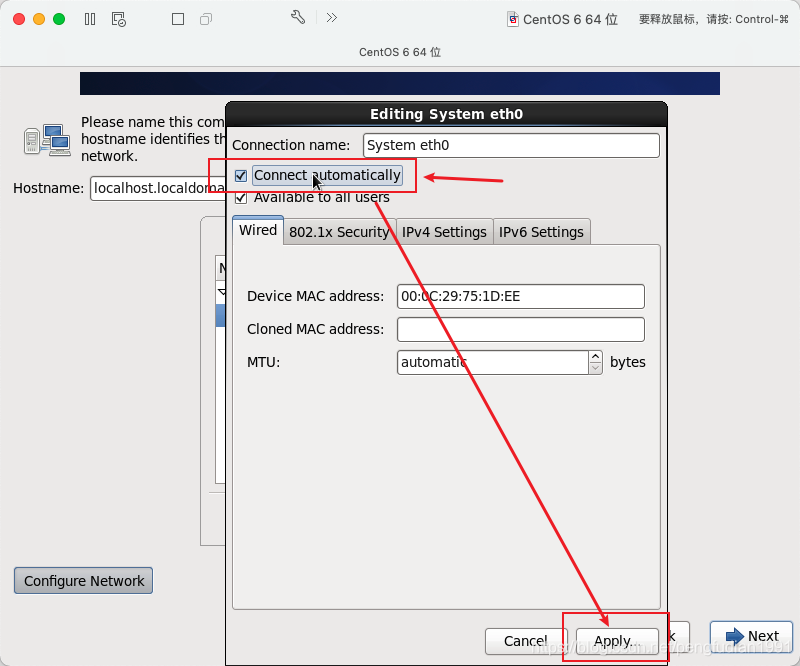Click Cancel in the eth0 dialog
Image resolution: width=800 pixels, height=666 pixels.
(526, 641)
